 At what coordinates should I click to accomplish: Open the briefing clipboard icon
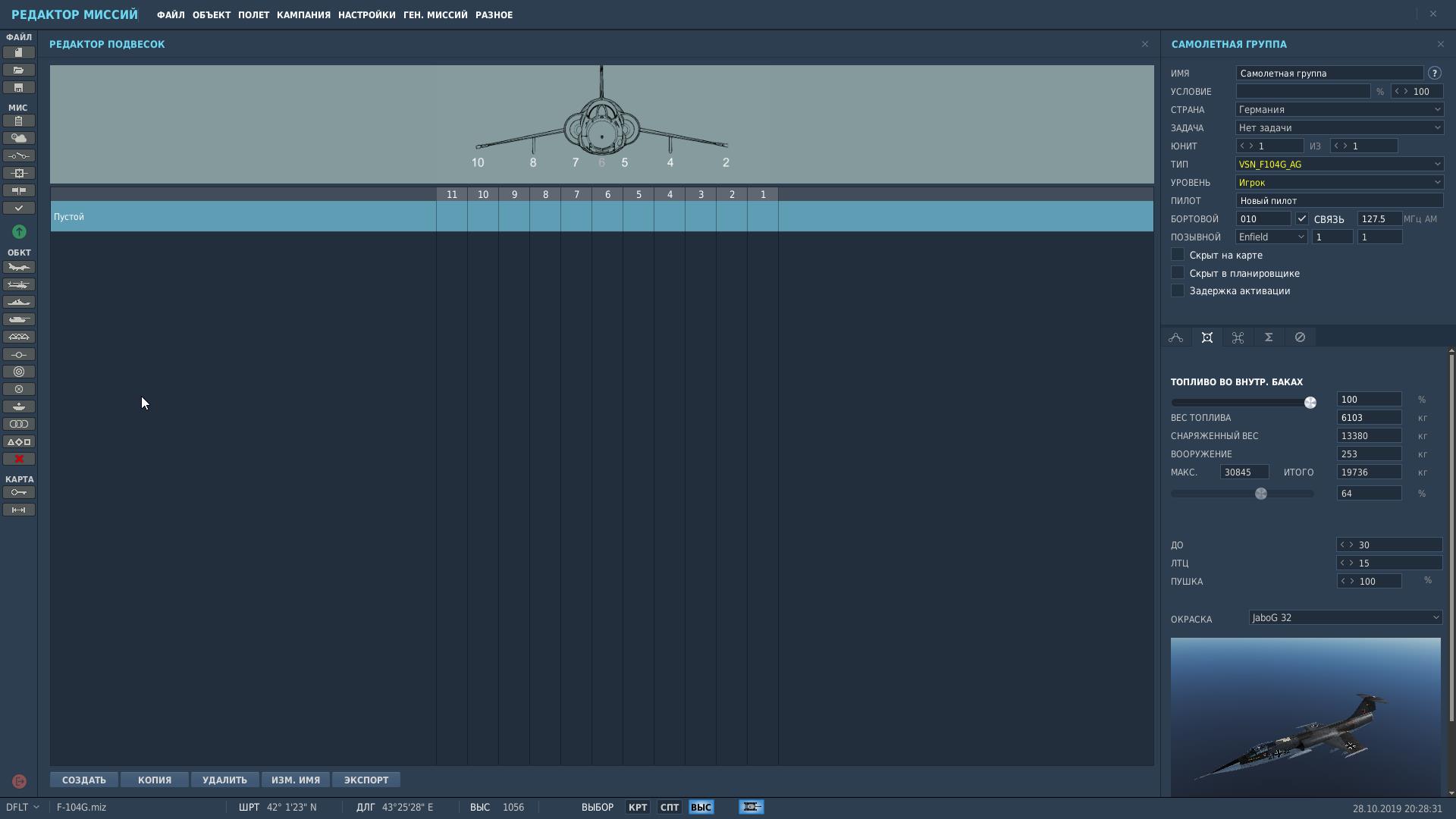click(x=19, y=121)
